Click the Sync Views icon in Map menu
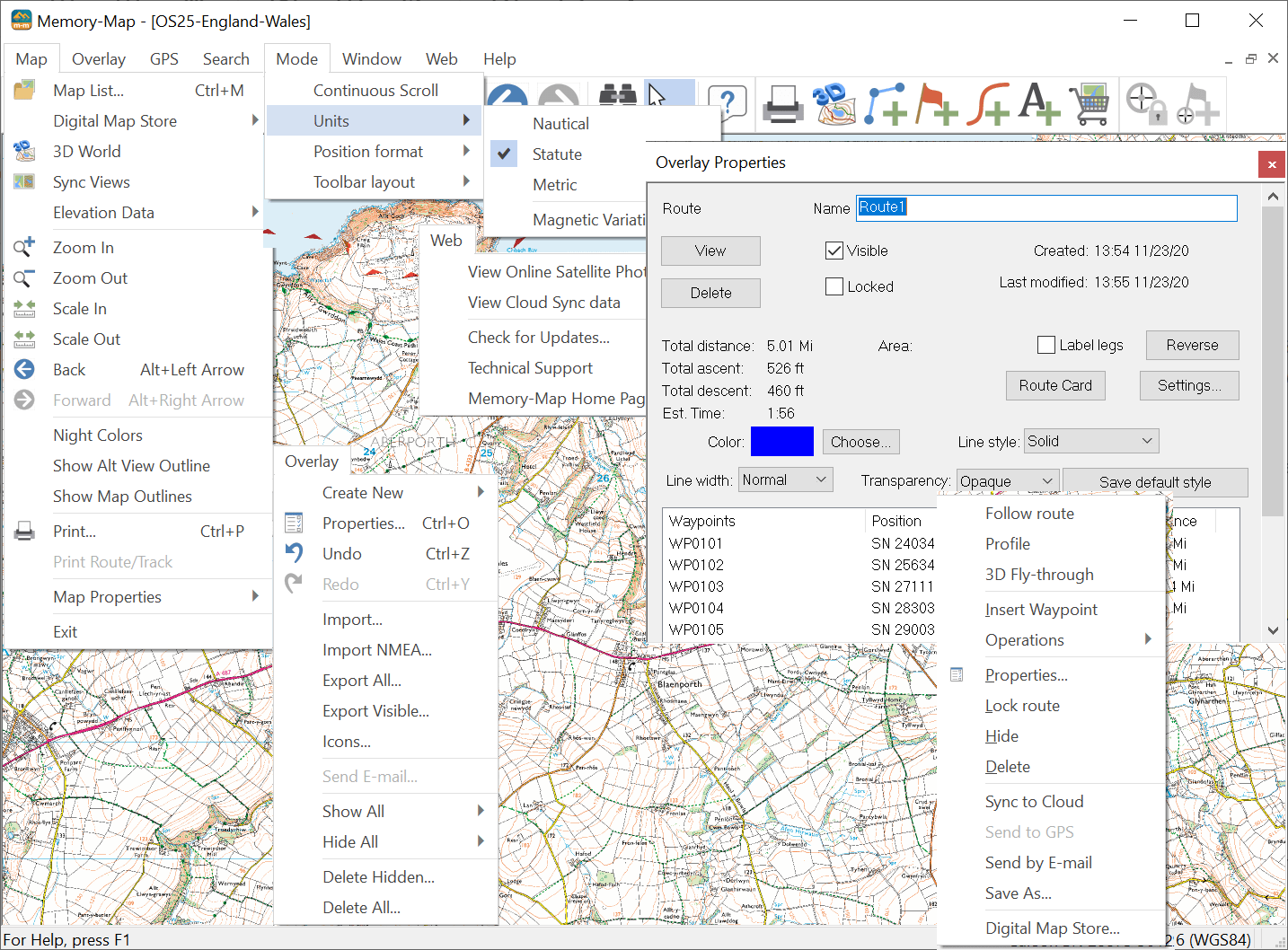 [24, 181]
